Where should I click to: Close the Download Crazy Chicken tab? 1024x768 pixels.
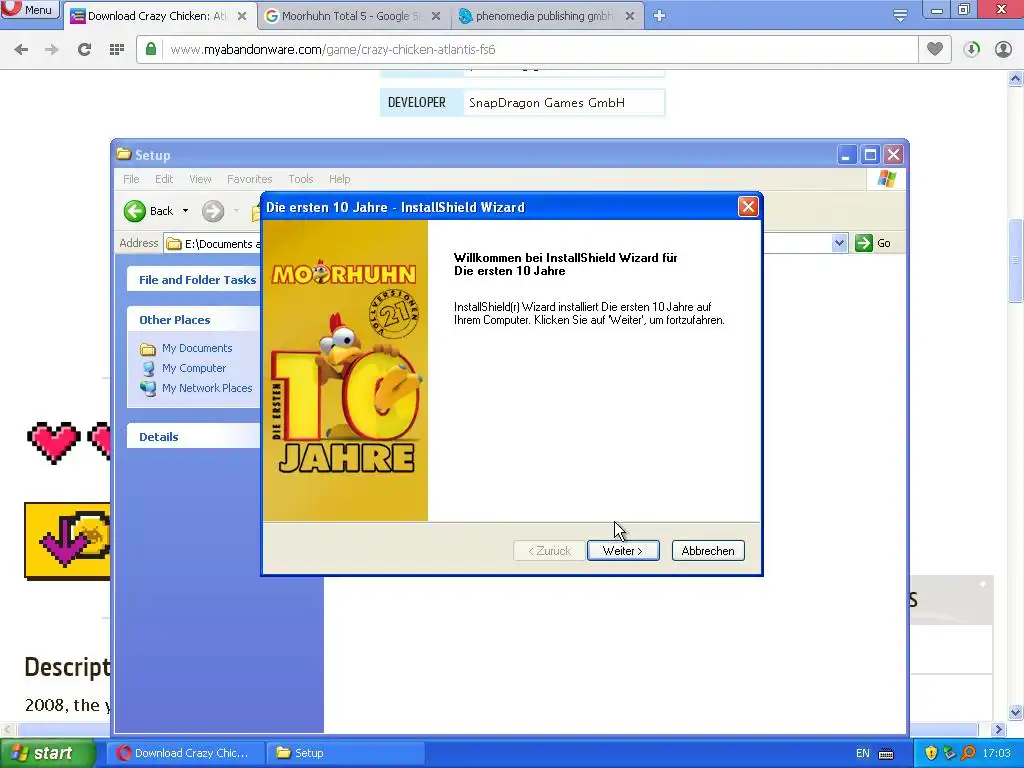[242, 16]
